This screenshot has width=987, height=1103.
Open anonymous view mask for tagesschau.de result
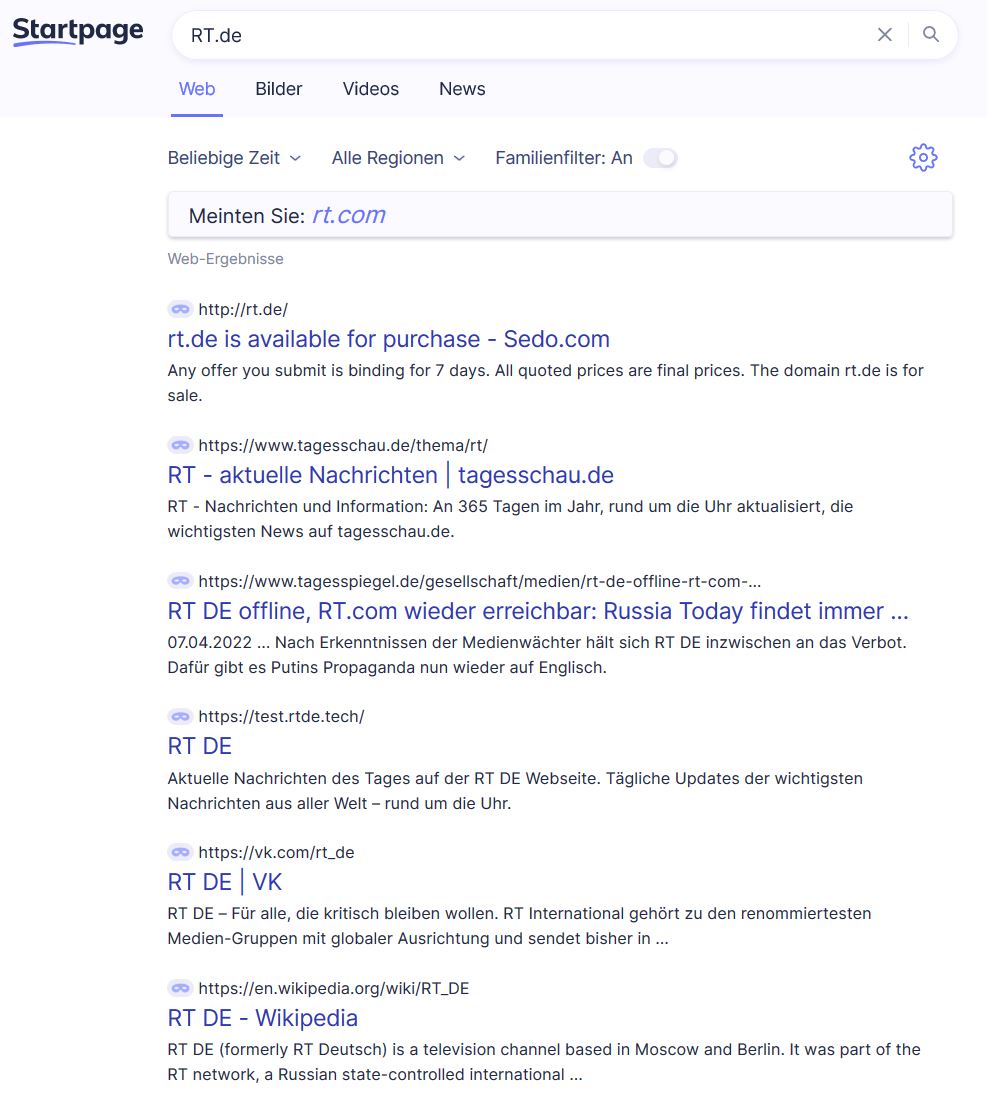(180, 445)
